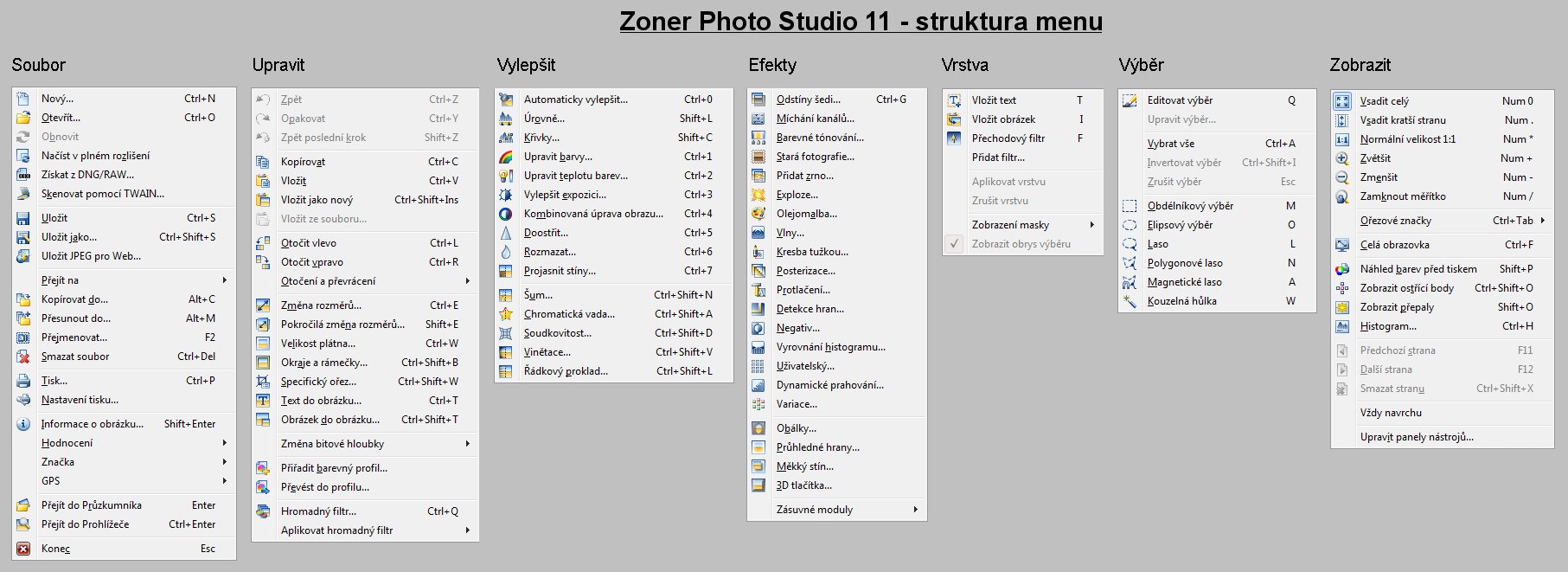Click the Vložit text layer icon

(954, 100)
